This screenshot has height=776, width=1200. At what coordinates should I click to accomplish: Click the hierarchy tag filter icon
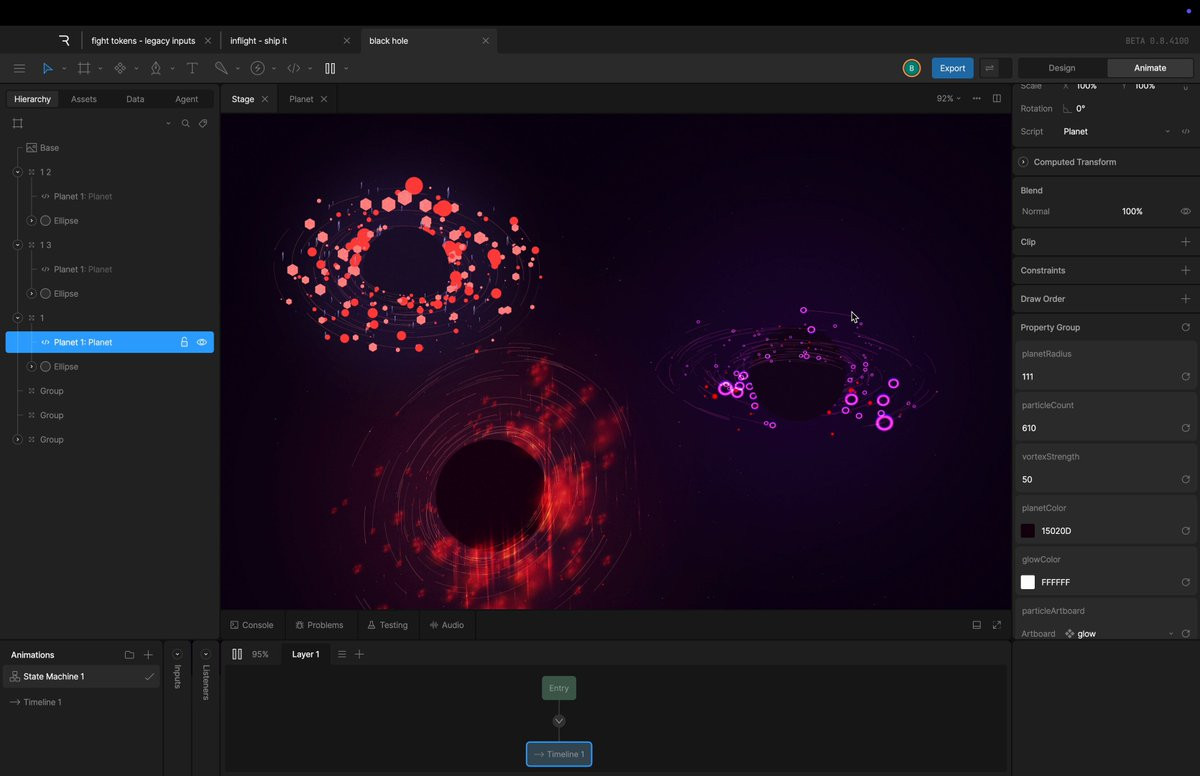point(203,124)
